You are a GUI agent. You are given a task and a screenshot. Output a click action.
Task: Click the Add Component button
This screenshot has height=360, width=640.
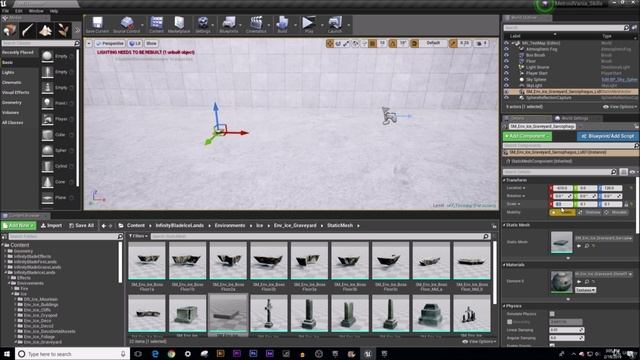pyautogui.click(x=527, y=136)
